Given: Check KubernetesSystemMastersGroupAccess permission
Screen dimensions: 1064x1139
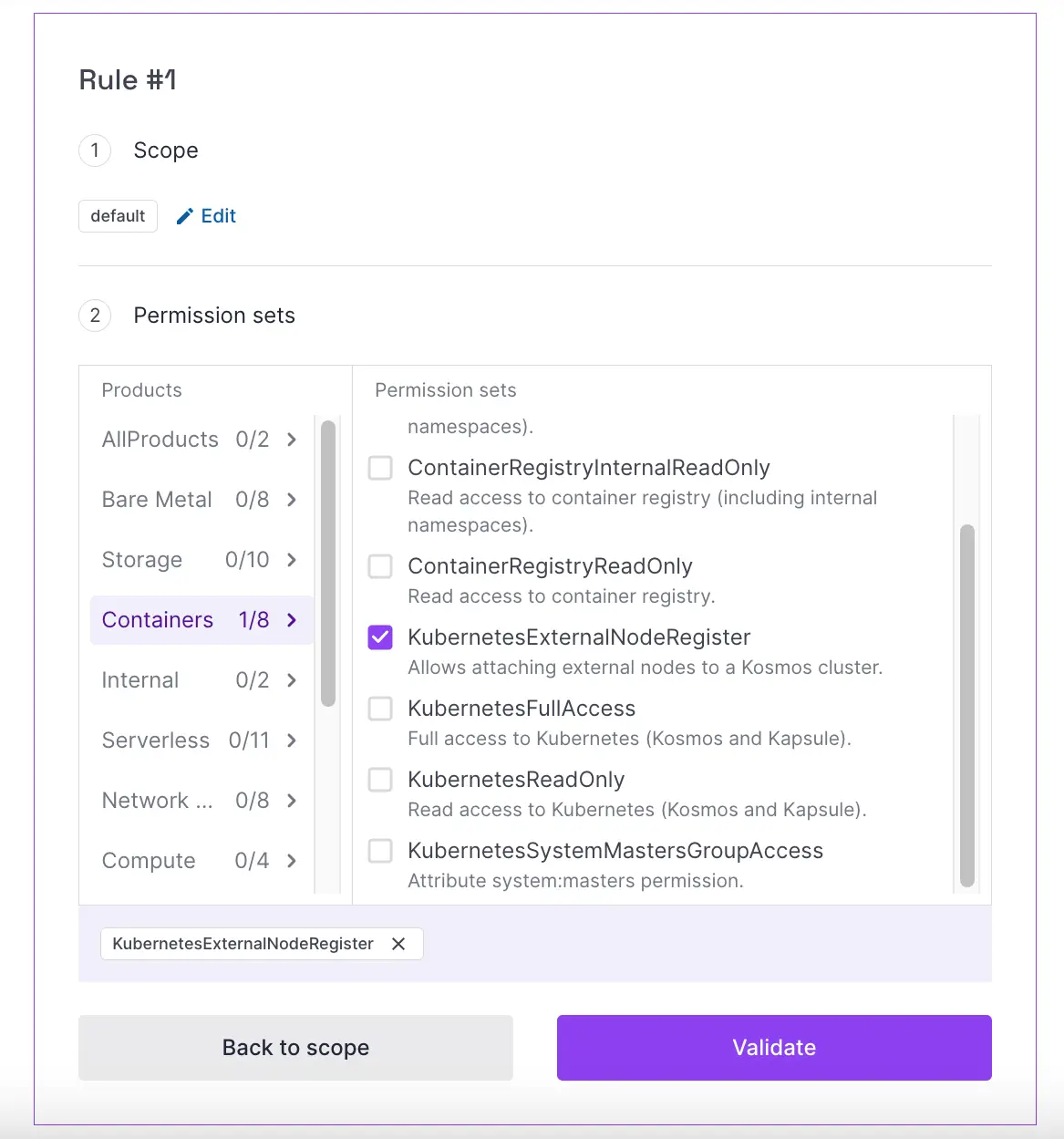Looking at the screenshot, I should point(380,851).
